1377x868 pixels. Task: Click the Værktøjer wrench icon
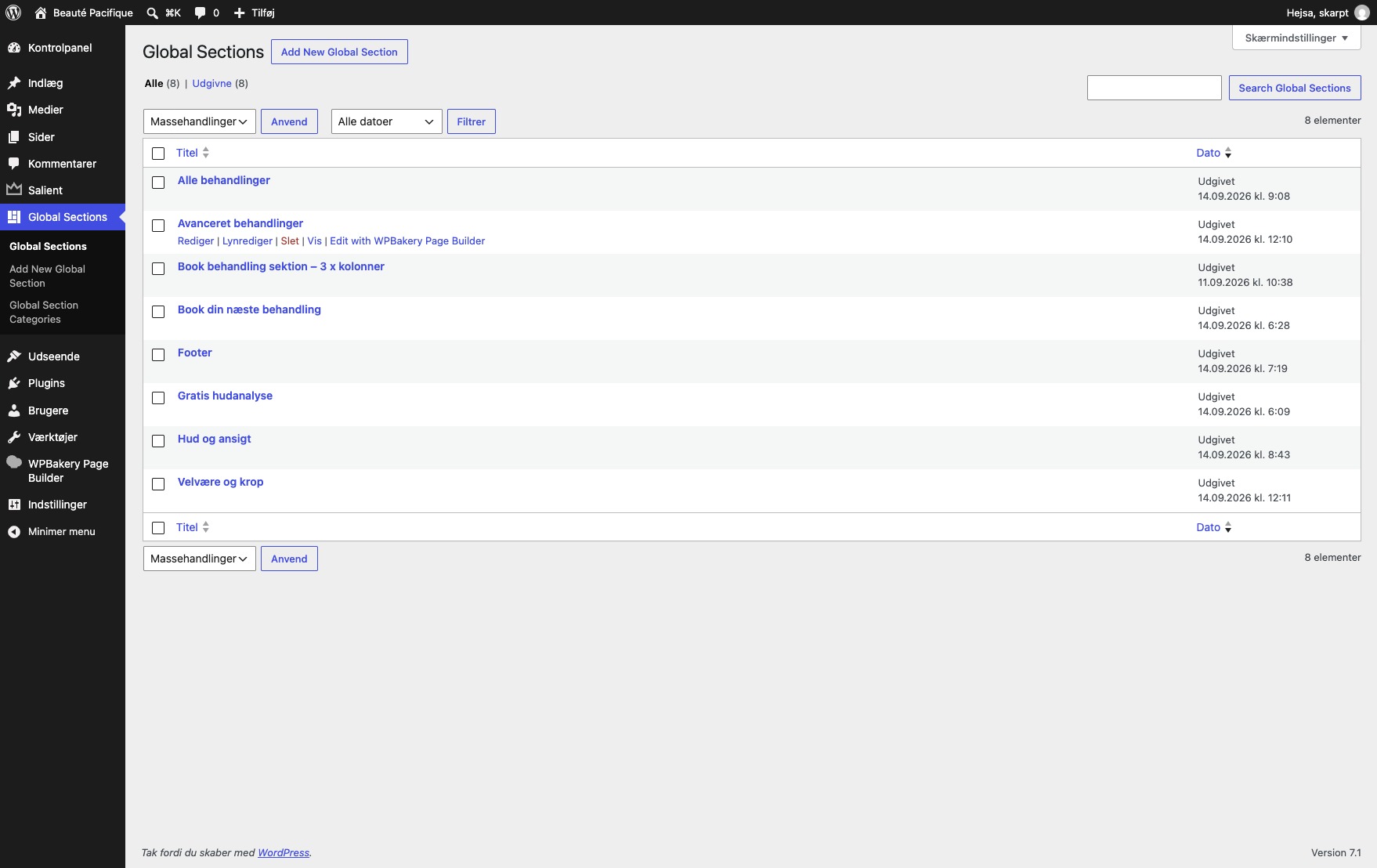point(14,437)
